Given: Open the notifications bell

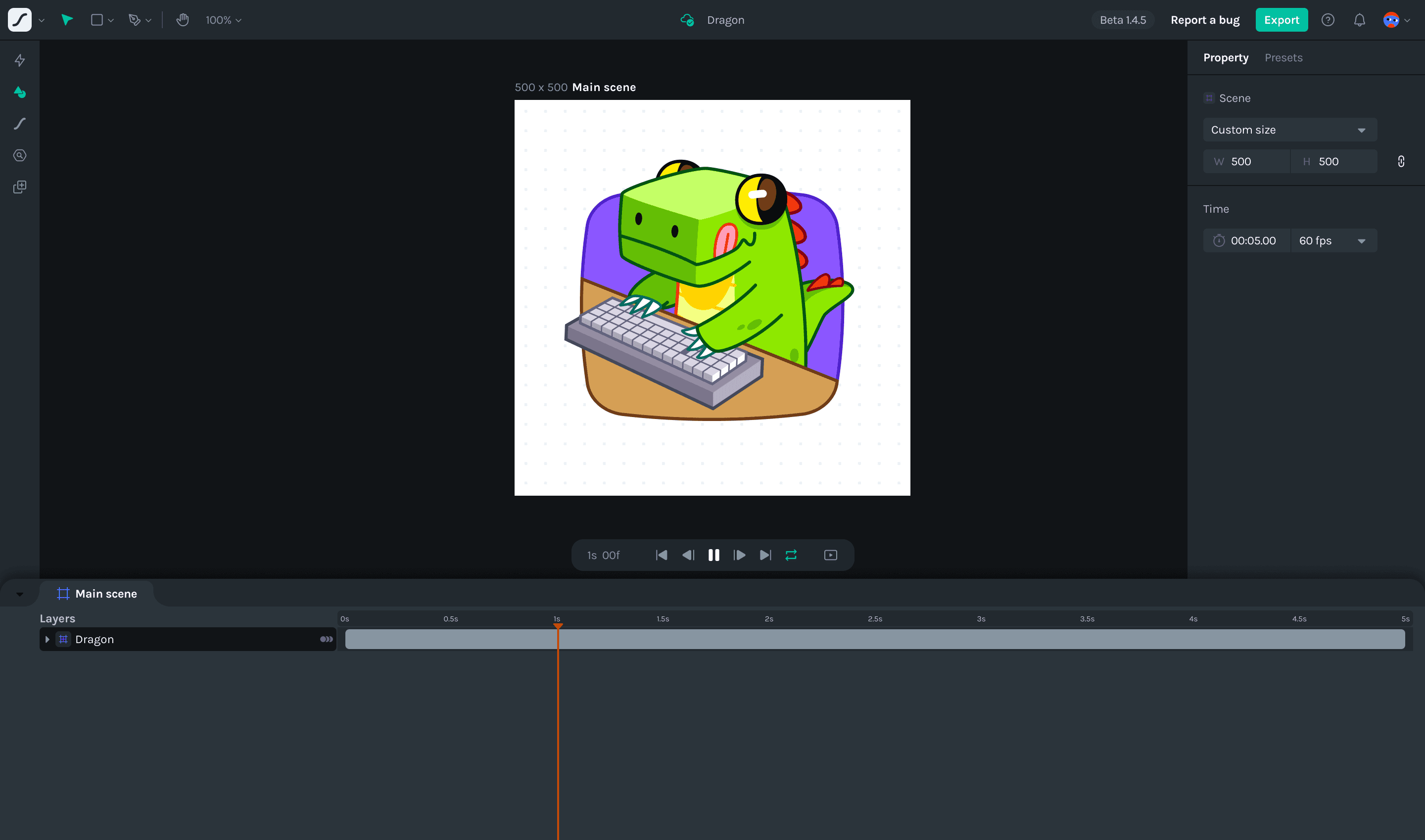Looking at the screenshot, I should tap(1359, 20).
